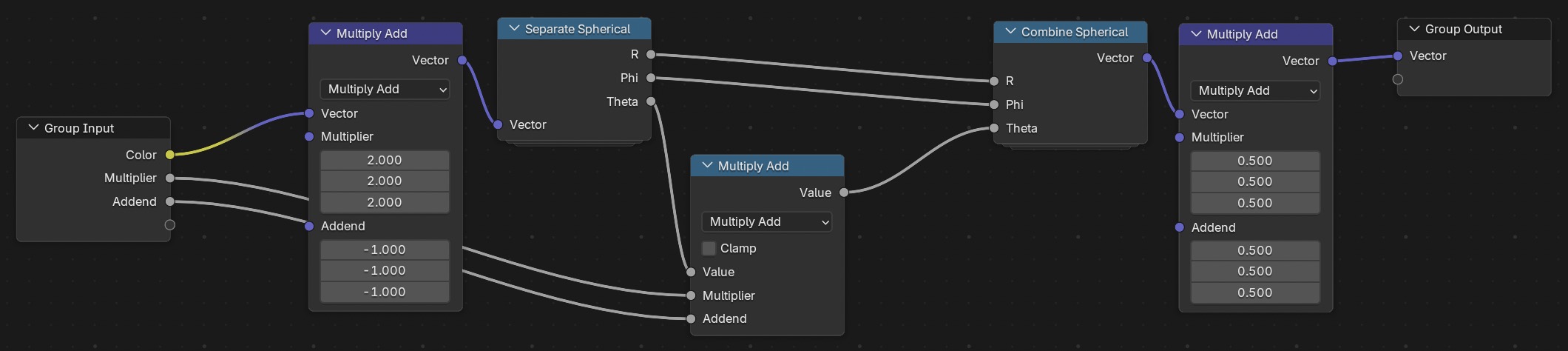Click the Multiplier Y field showing 2.000

pos(385,181)
